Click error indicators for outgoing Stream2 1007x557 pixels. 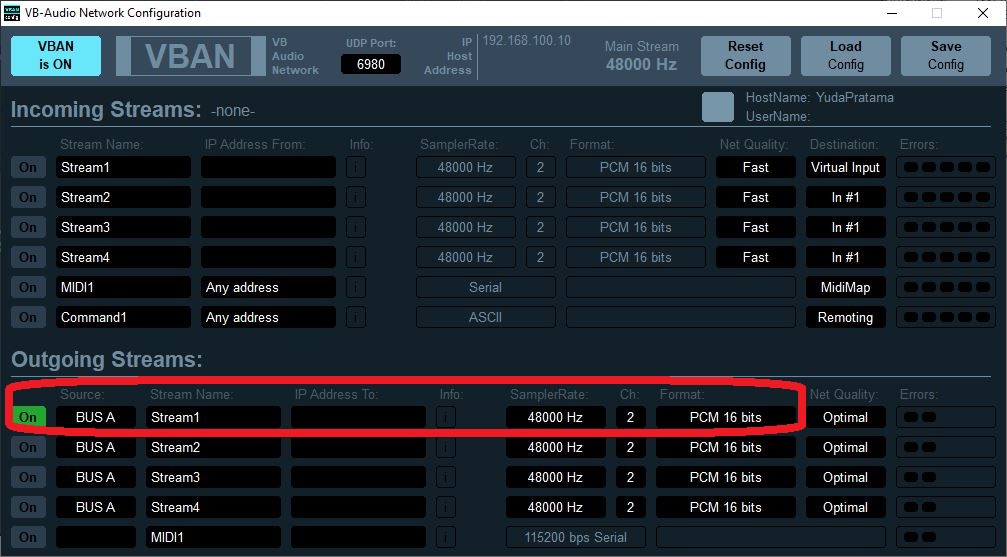click(x=946, y=447)
